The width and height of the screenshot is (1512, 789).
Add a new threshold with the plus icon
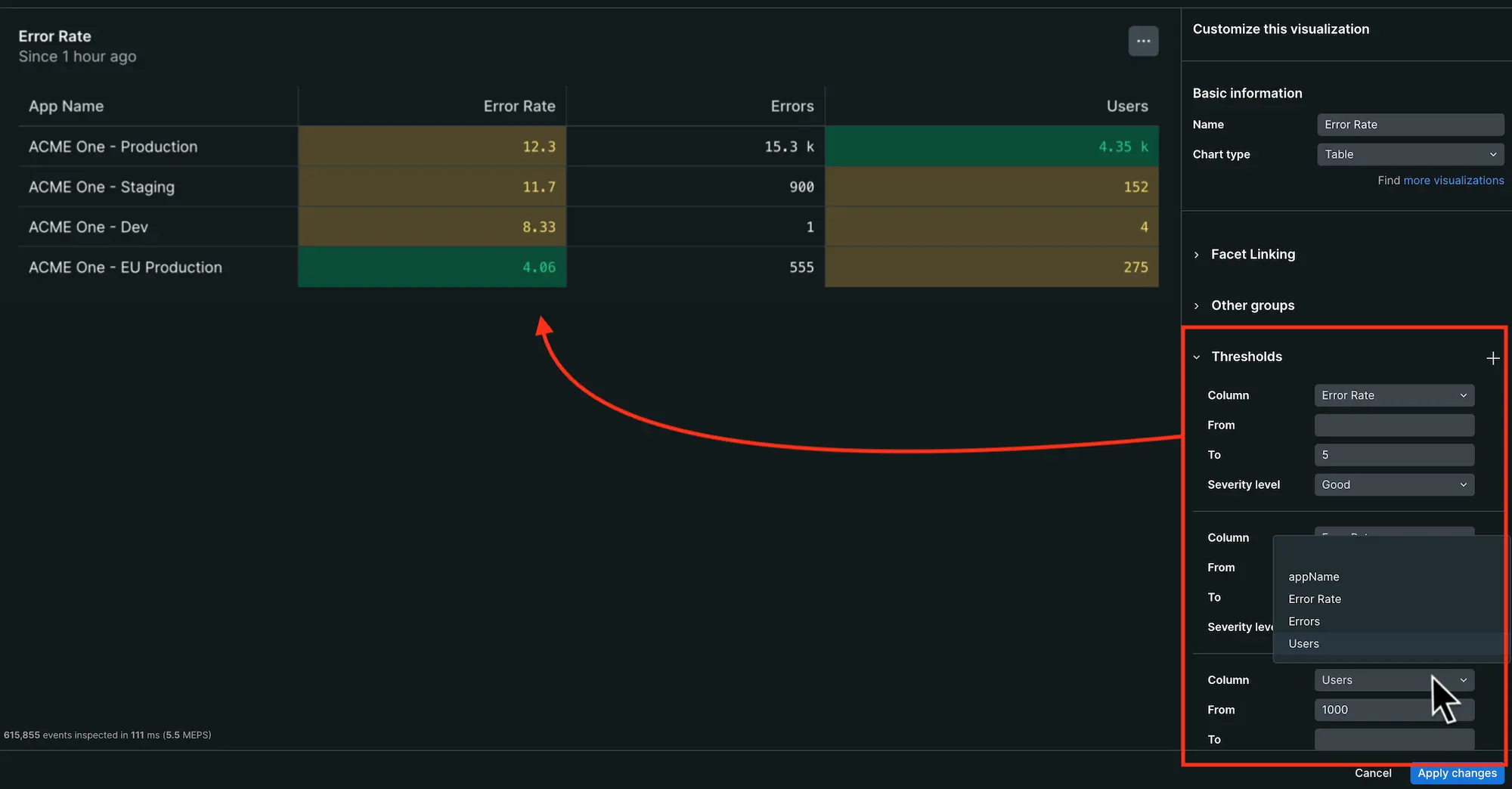click(1493, 357)
